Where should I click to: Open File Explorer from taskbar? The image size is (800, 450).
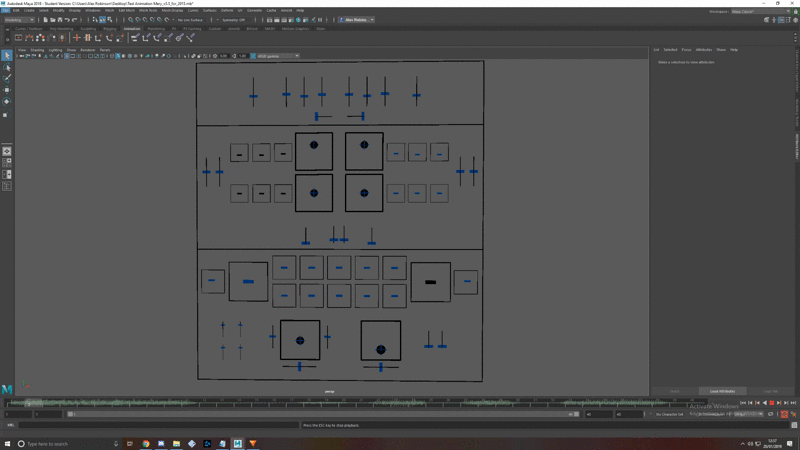pos(176,444)
